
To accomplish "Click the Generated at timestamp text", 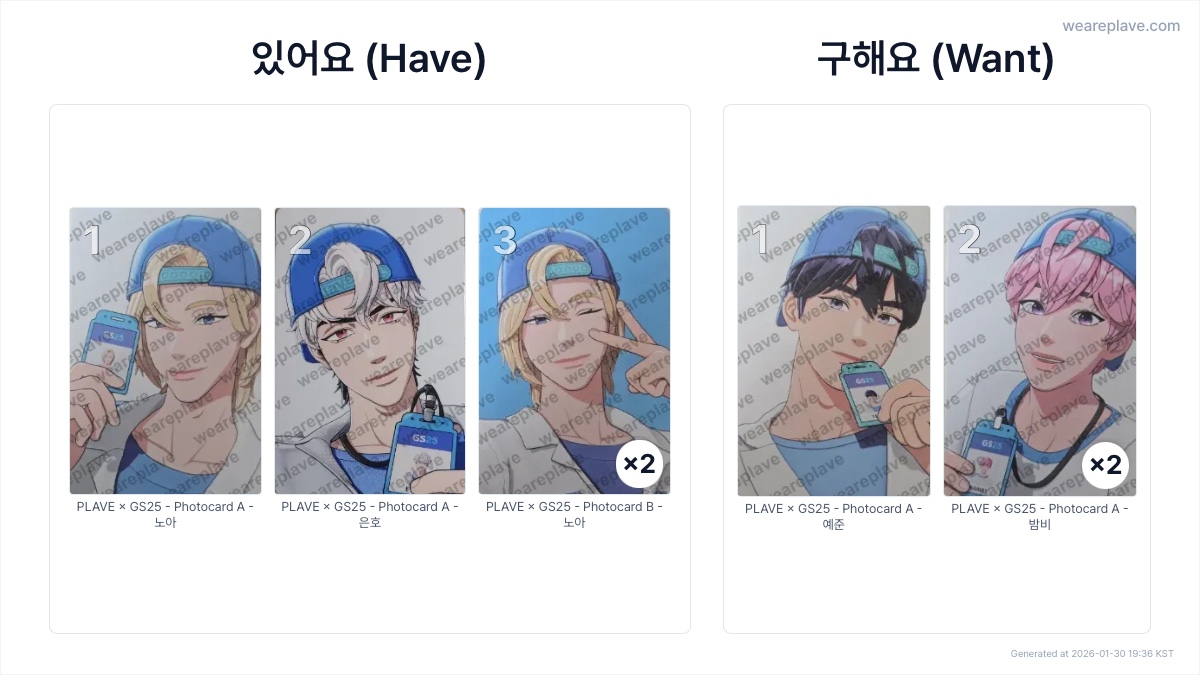I will (1092, 653).
